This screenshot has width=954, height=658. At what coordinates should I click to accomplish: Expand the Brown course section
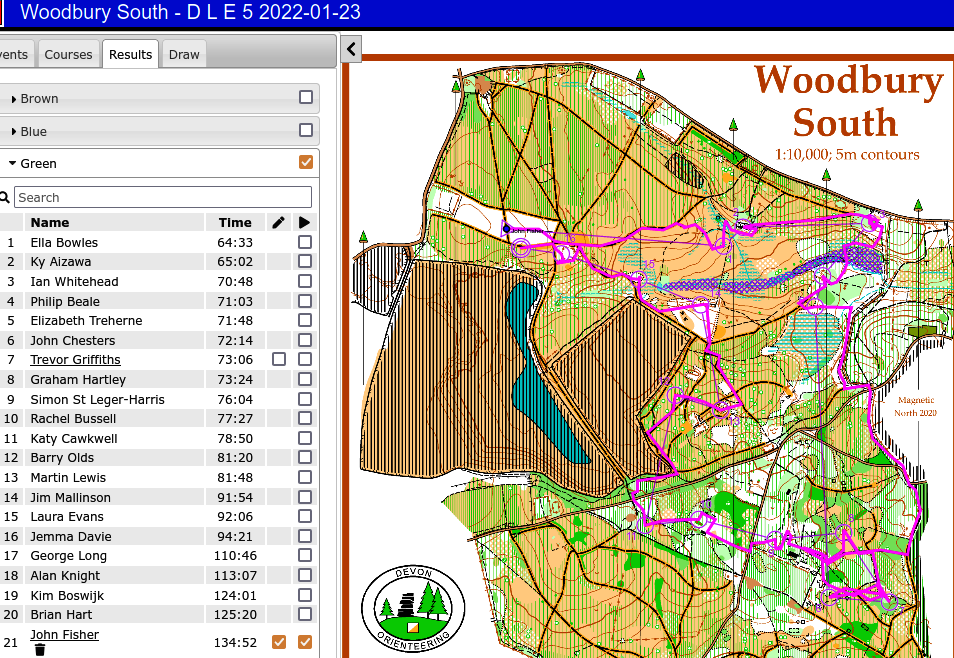tap(14, 99)
